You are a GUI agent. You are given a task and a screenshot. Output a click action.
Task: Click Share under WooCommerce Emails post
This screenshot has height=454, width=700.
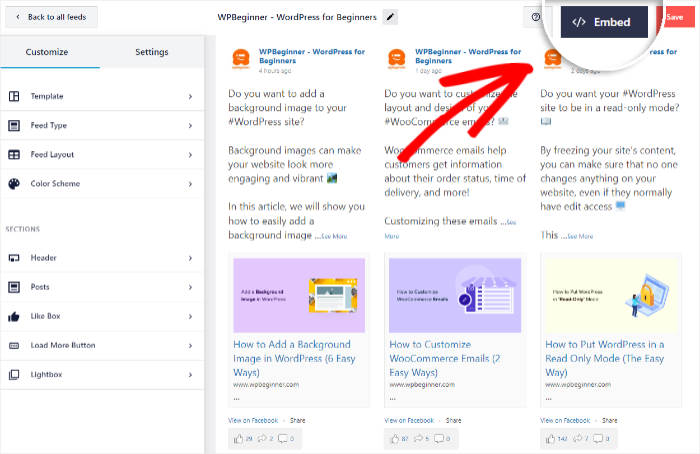[453, 421]
